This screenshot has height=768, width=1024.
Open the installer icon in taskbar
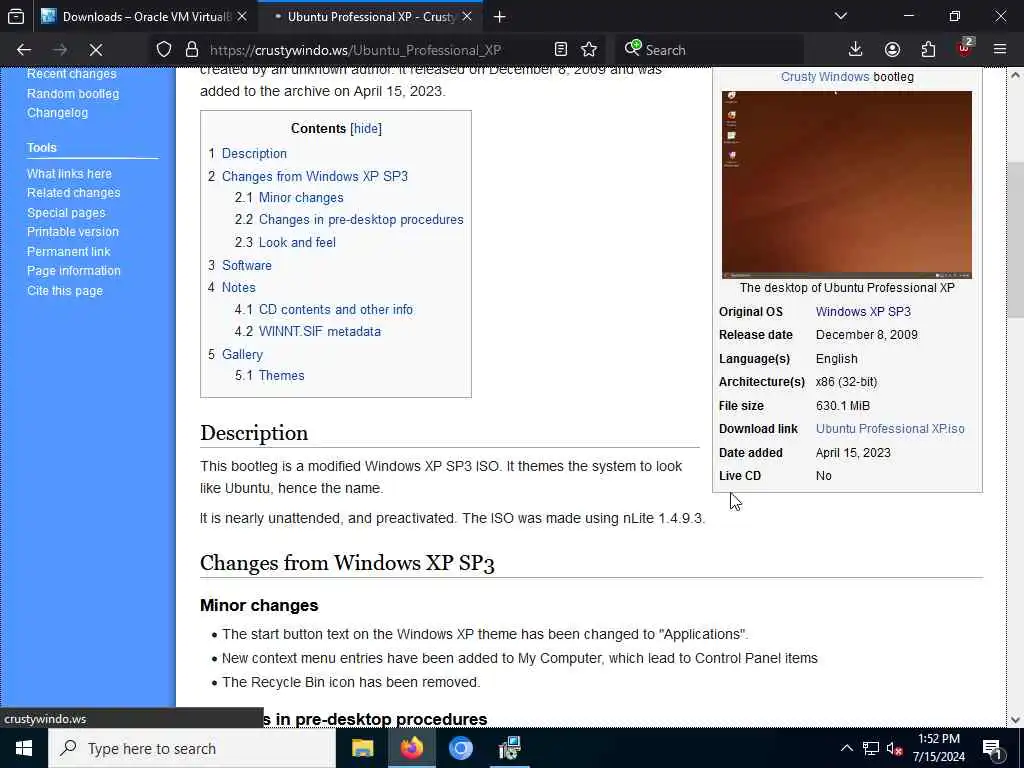coord(509,748)
